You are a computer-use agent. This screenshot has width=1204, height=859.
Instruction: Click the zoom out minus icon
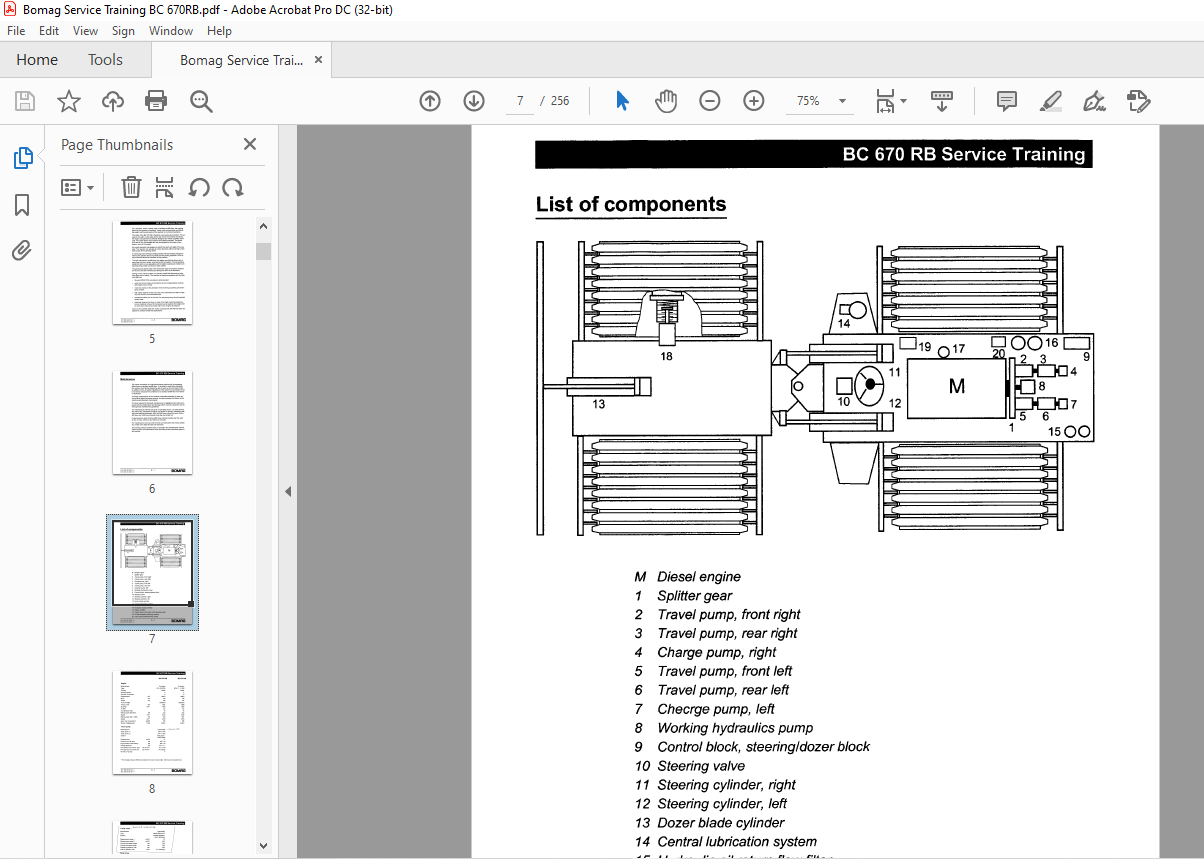(x=710, y=101)
